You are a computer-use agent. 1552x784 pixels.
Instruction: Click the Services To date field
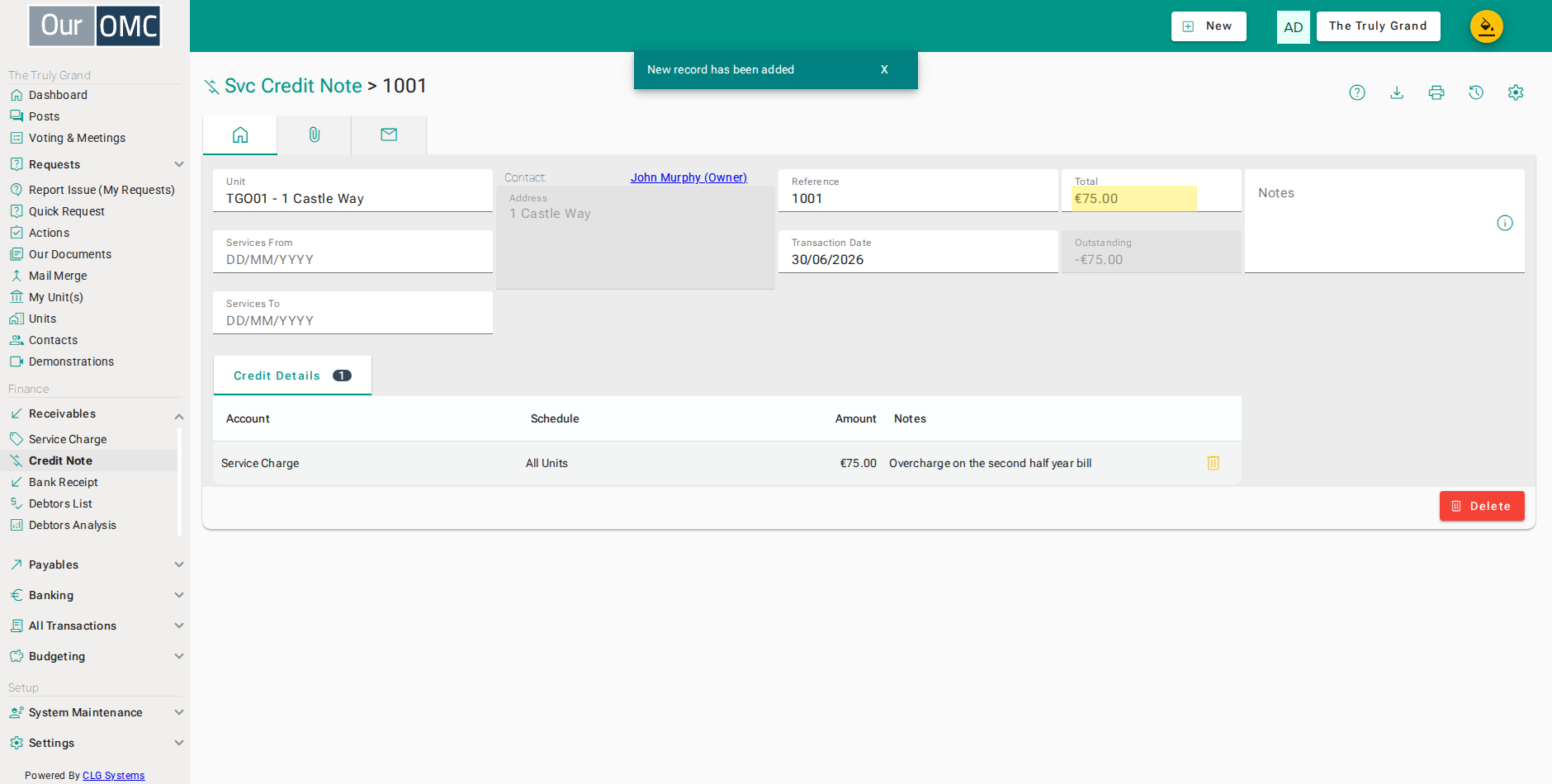353,313
